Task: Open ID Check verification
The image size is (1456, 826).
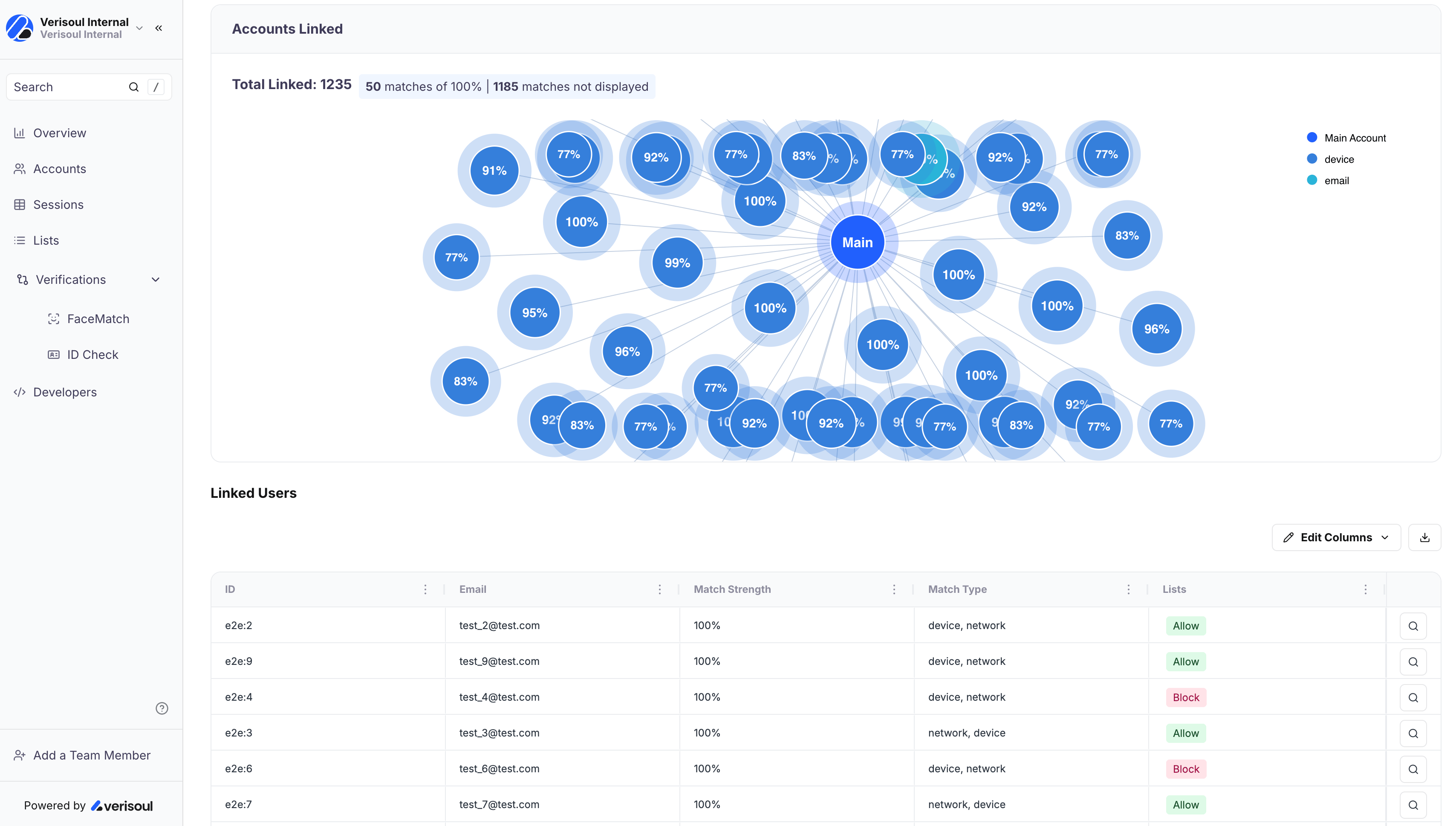Action: click(x=92, y=355)
